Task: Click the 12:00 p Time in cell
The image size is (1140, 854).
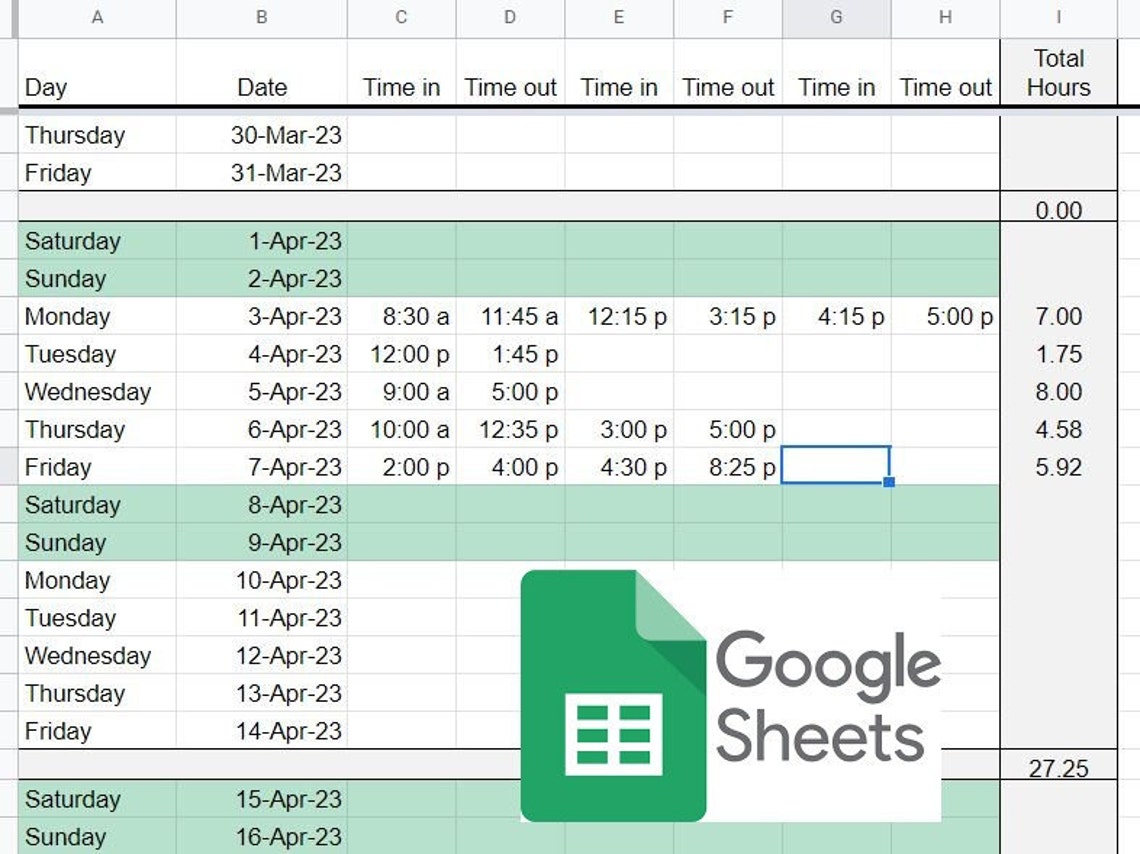Action: pos(401,354)
